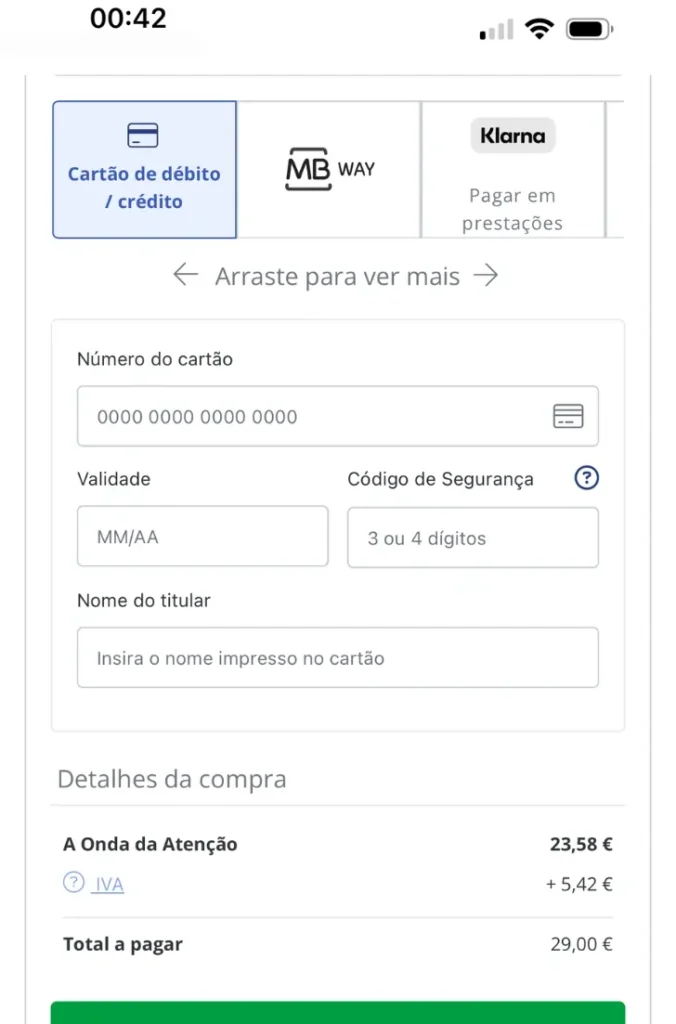
Task: Click the Validade MM/AA field
Action: point(202,537)
